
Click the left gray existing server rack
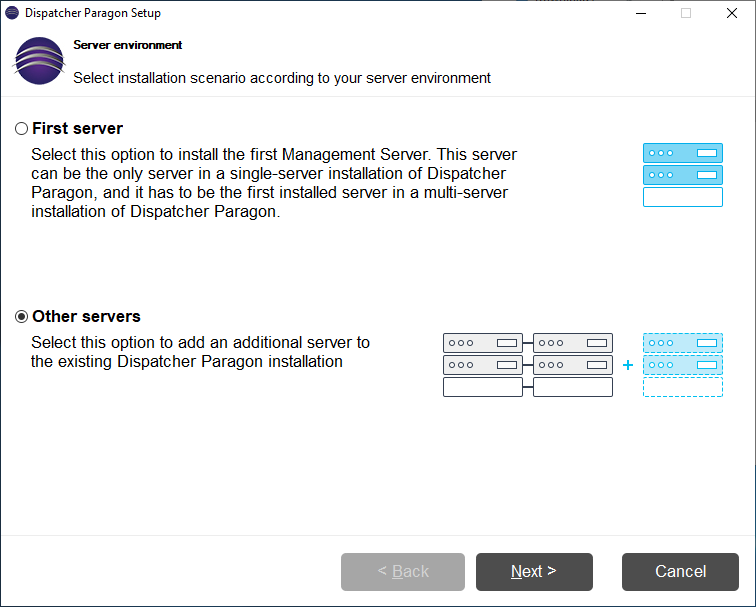(482, 365)
